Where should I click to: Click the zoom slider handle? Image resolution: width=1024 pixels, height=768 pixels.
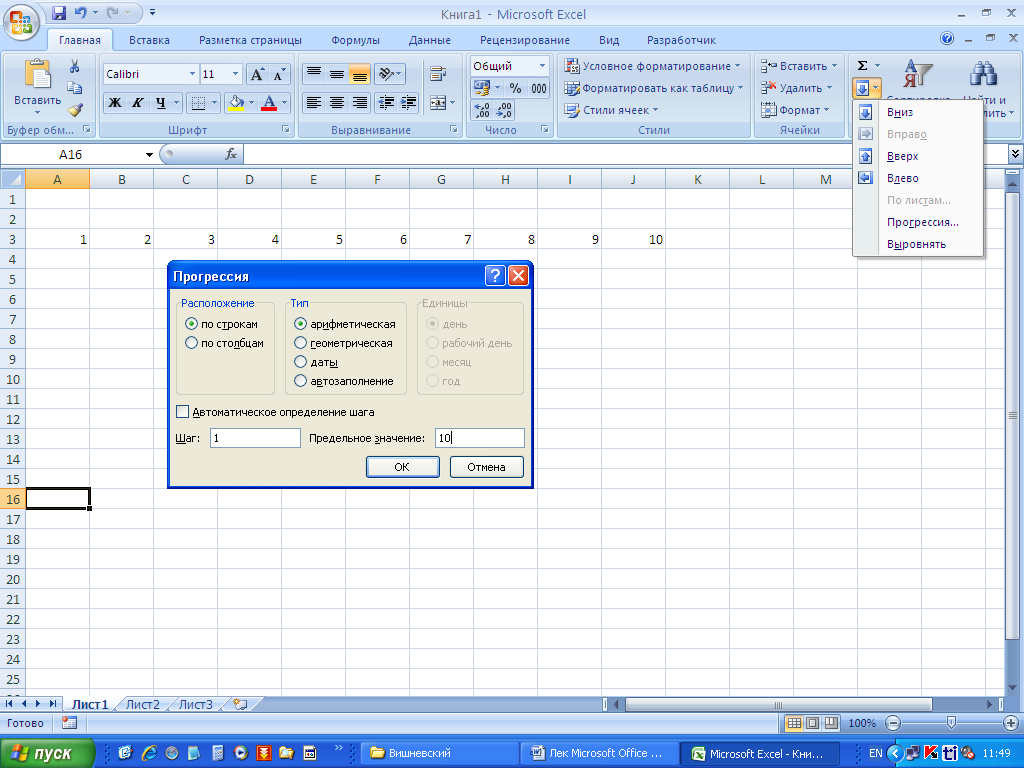point(951,723)
